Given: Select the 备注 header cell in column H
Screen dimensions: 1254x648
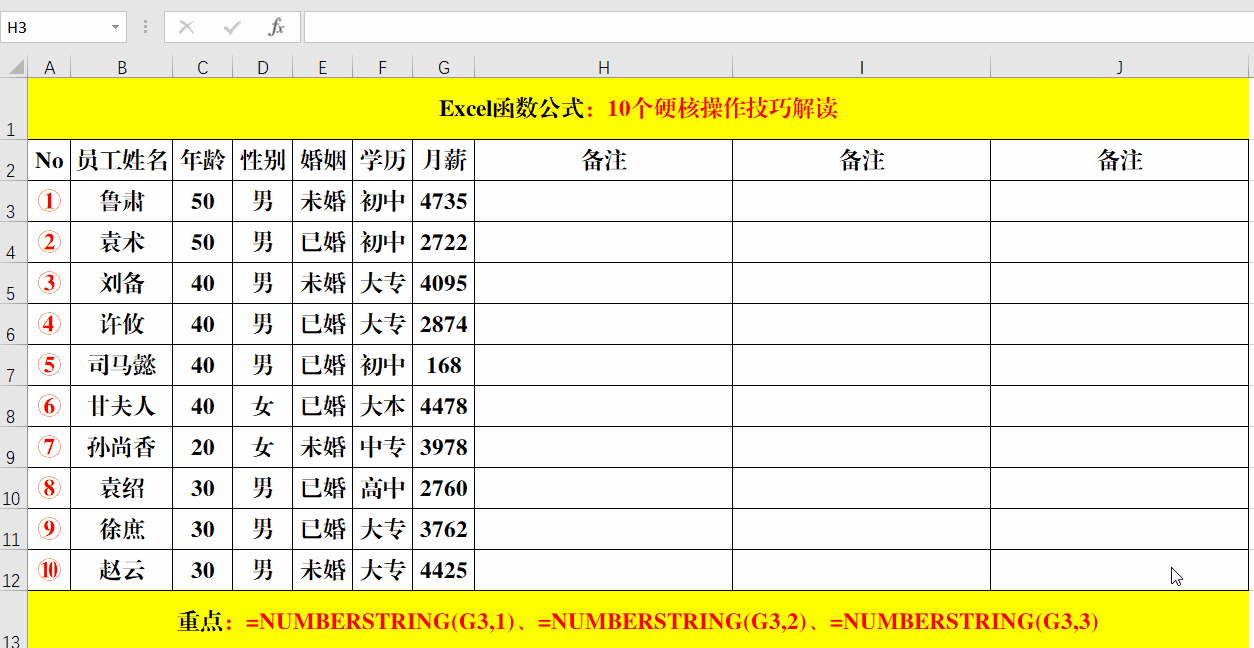Looking at the screenshot, I should (604, 160).
